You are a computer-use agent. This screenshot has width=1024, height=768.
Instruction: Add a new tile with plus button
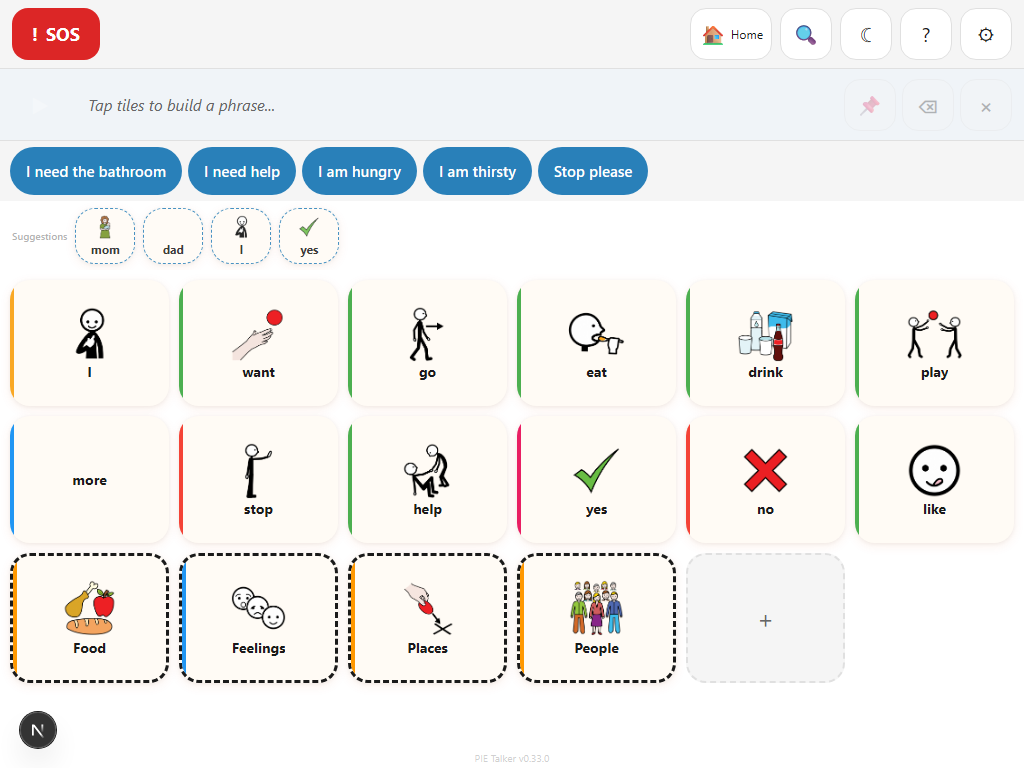(766, 620)
